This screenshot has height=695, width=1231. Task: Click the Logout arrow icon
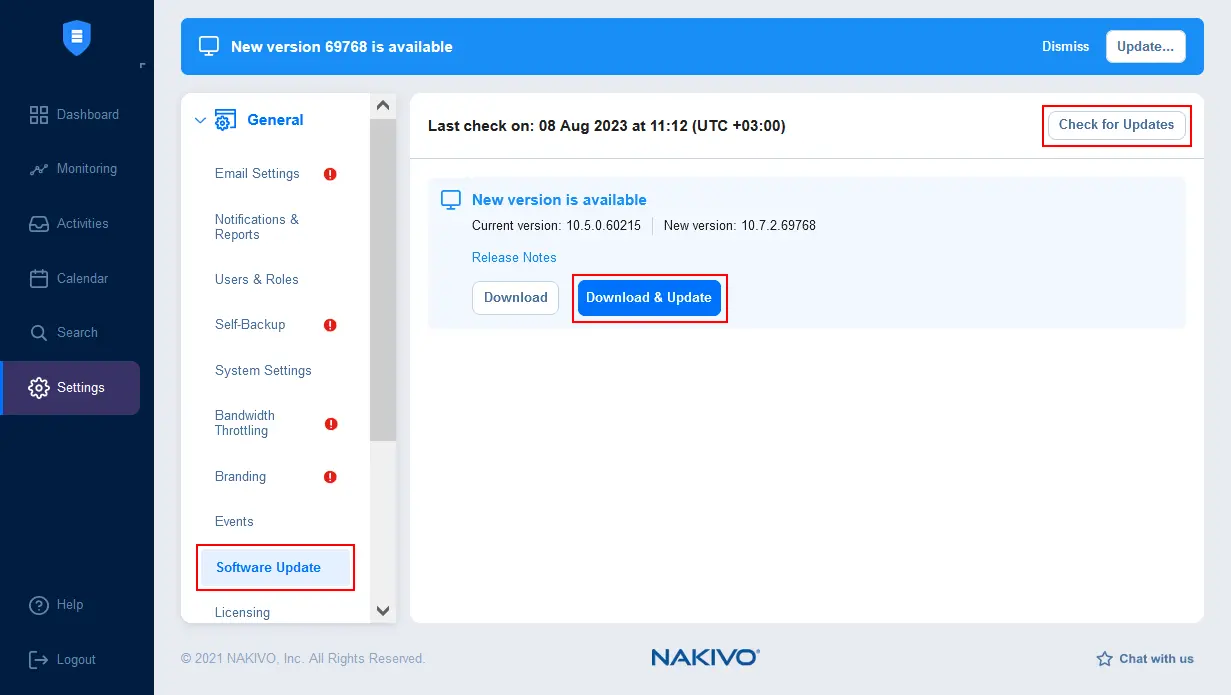39,660
